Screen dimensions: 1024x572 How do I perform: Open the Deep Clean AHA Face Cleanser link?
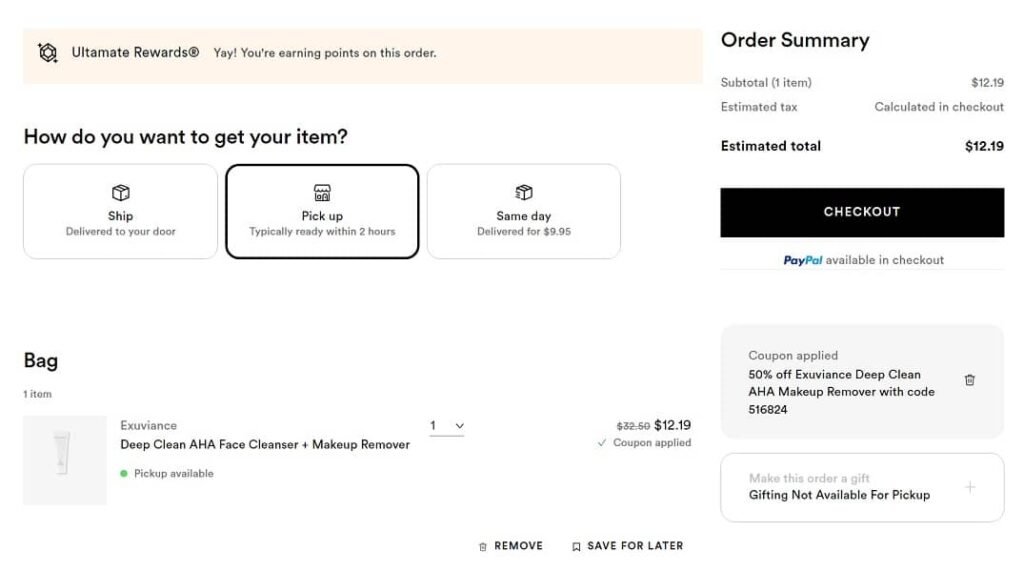pos(265,444)
